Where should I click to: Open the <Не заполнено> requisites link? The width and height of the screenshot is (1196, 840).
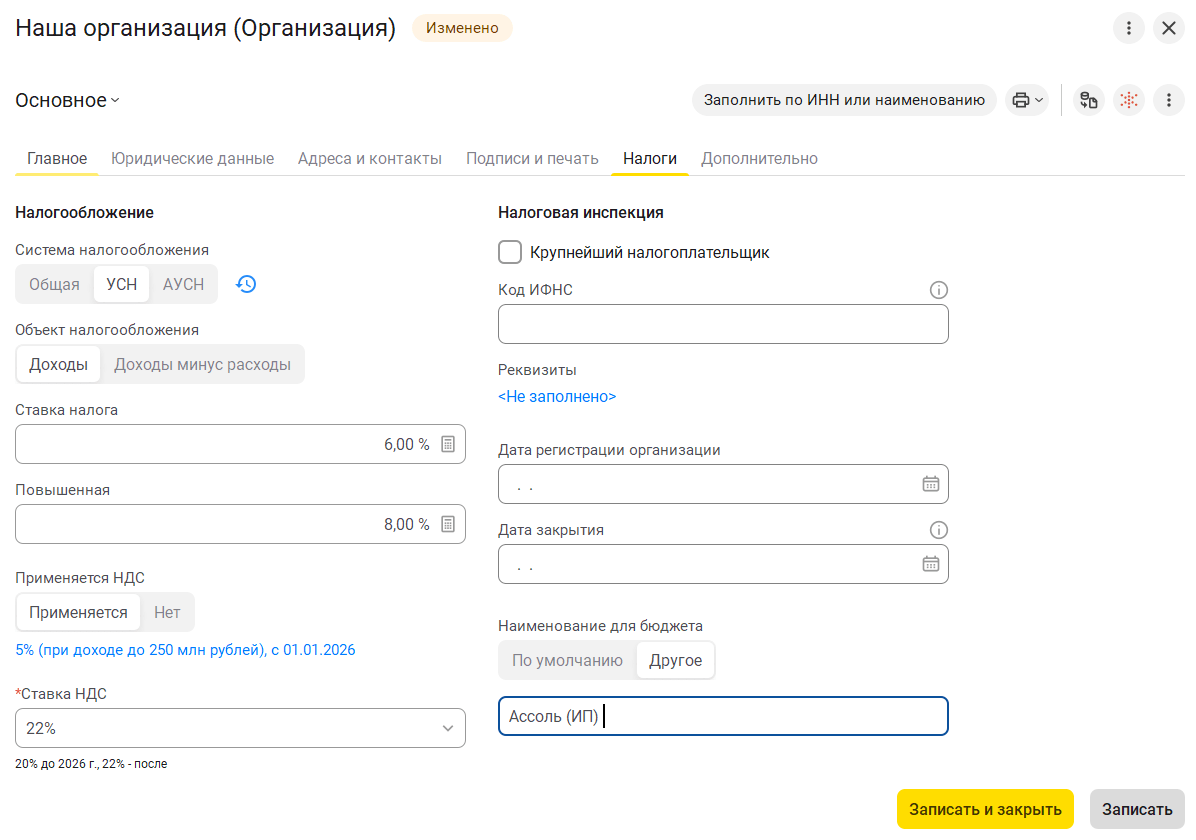tap(557, 396)
